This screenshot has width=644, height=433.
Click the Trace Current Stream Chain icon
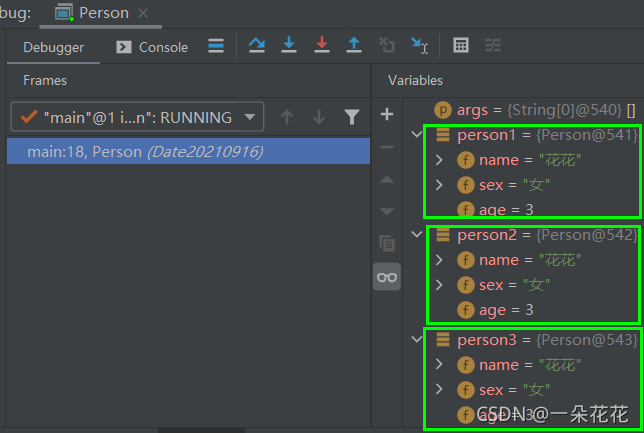[493, 45]
